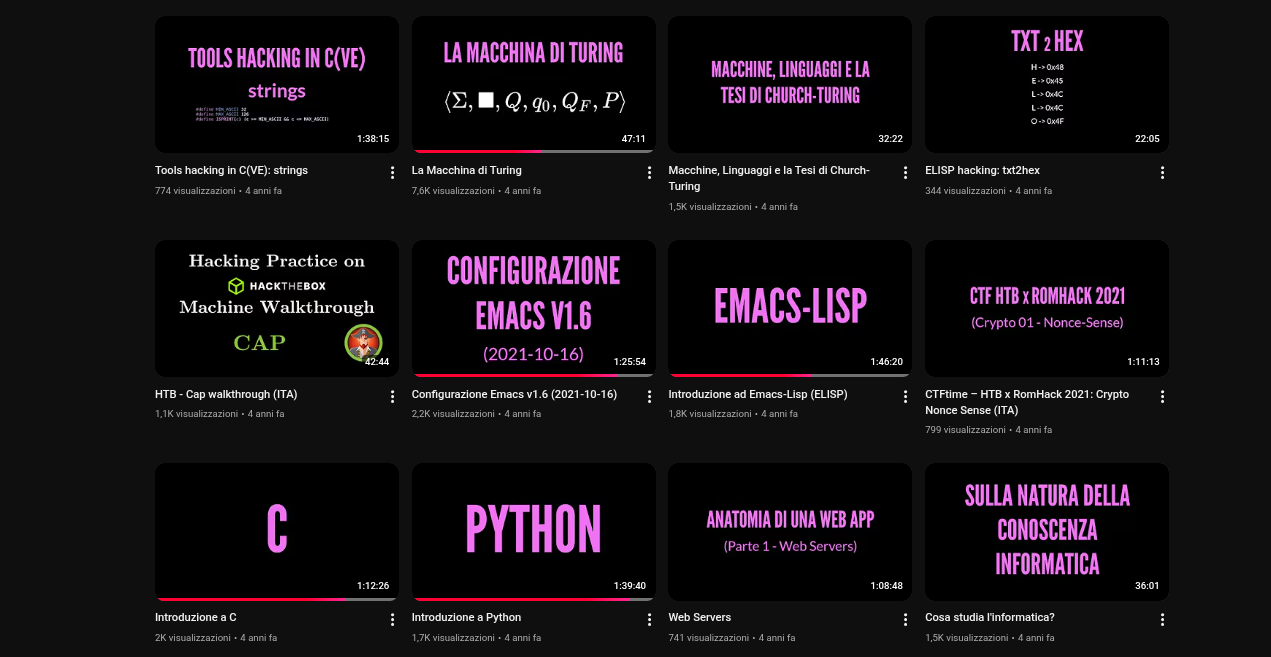Click "774 visualizzazioni" view count text
1271x657 pixels.
point(196,190)
